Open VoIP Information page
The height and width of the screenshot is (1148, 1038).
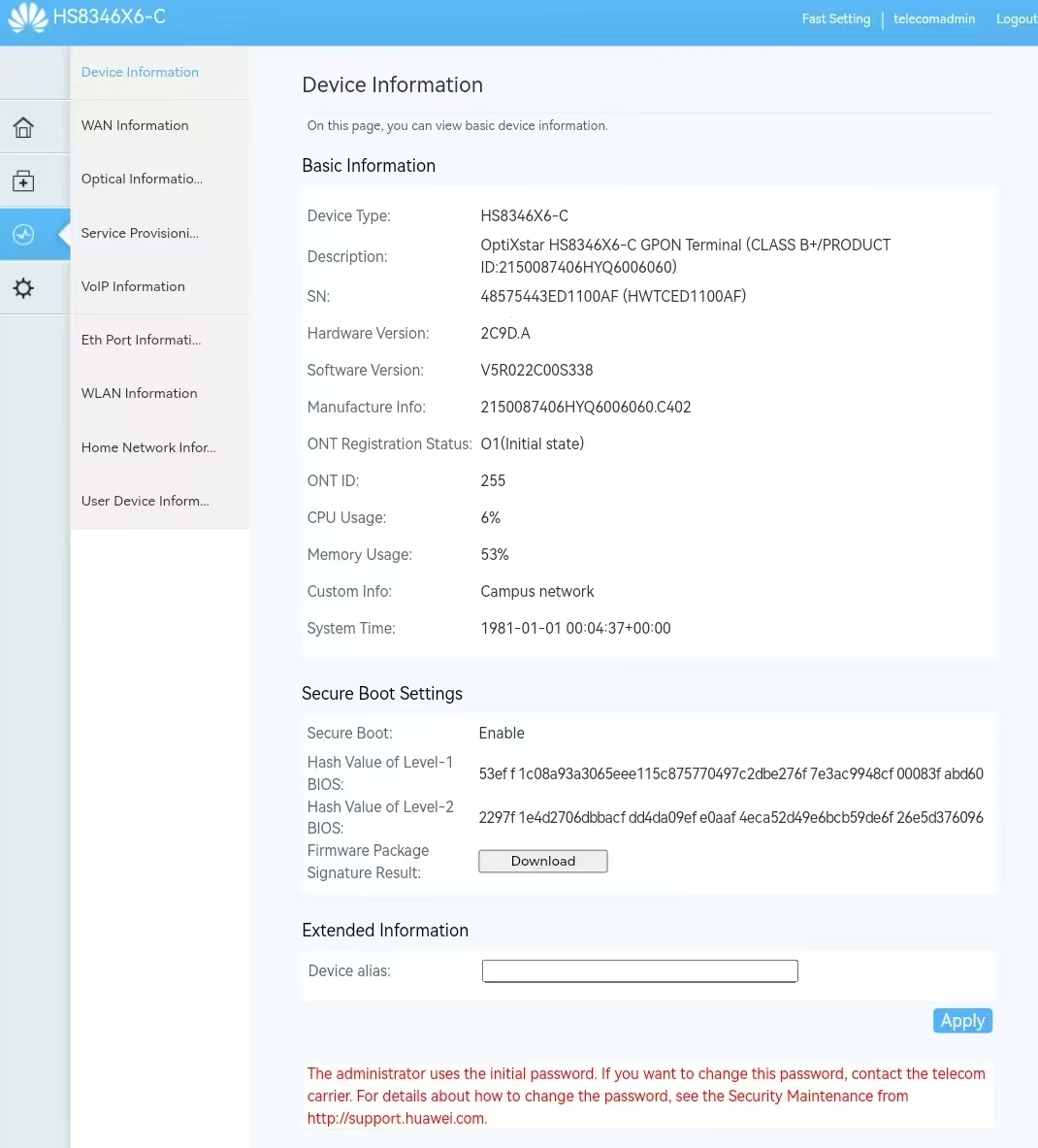[133, 286]
